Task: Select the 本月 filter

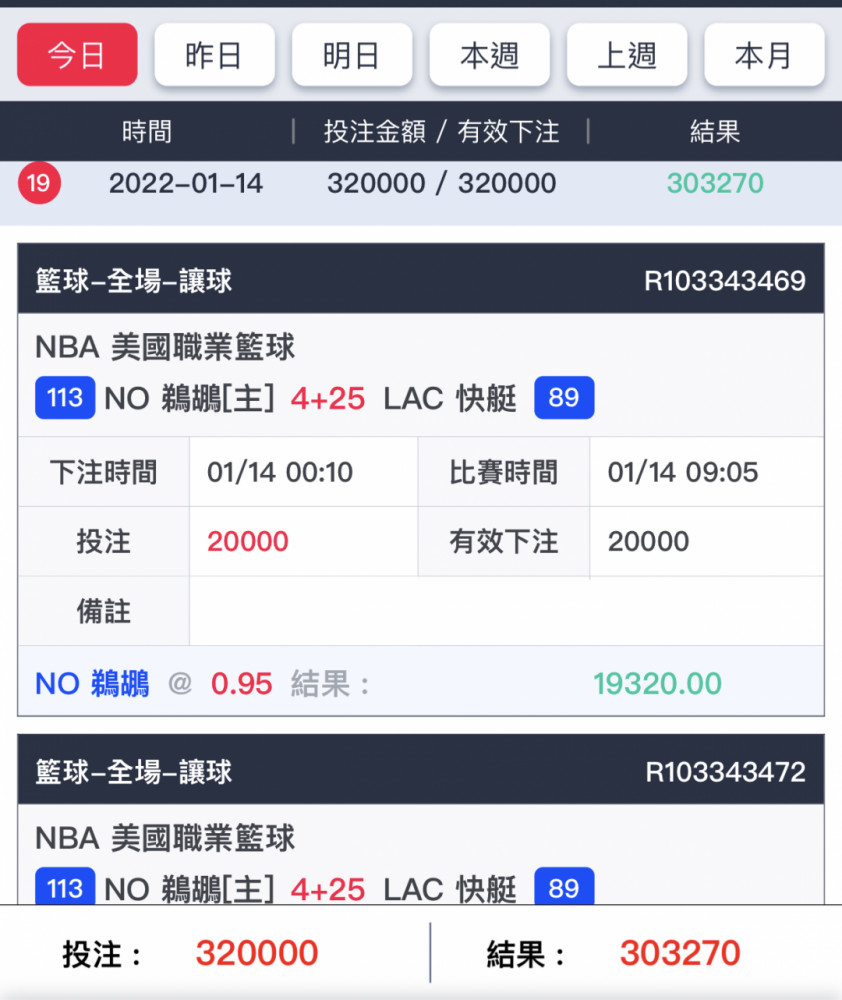Action: (x=764, y=55)
